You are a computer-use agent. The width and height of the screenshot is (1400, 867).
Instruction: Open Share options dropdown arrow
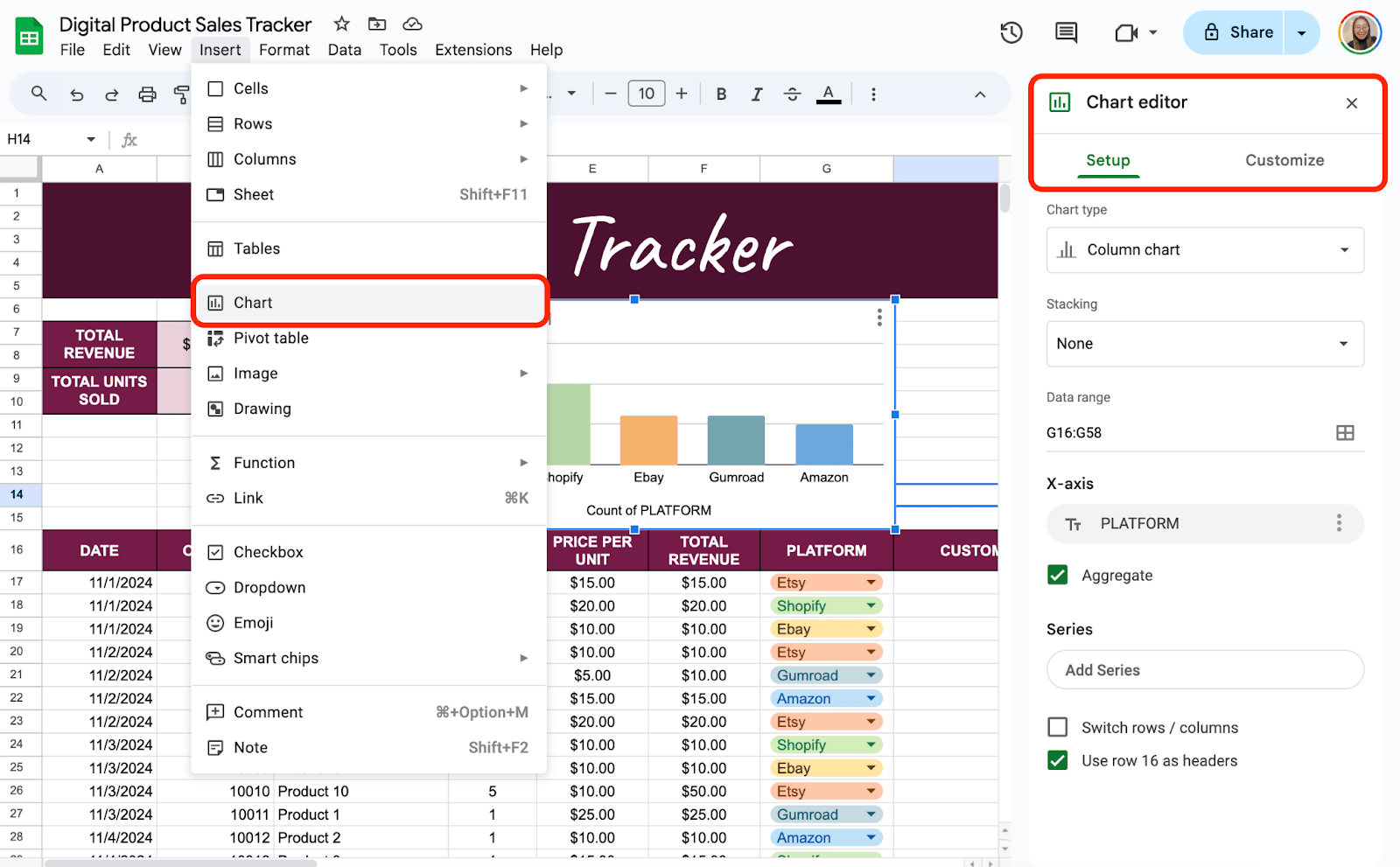point(1302,33)
